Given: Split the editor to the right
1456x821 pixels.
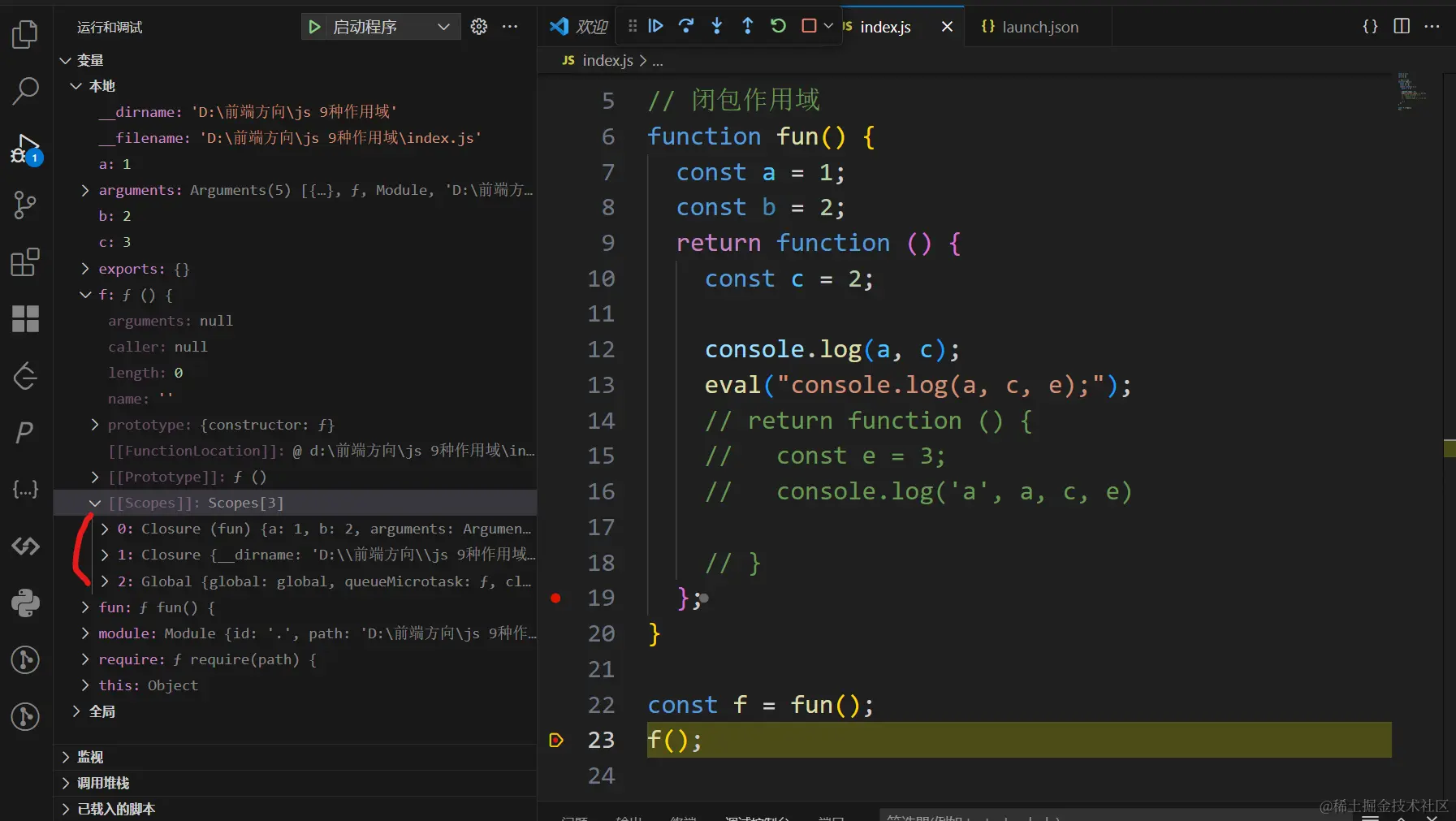Looking at the screenshot, I should pyautogui.click(x=1402, y=26).
